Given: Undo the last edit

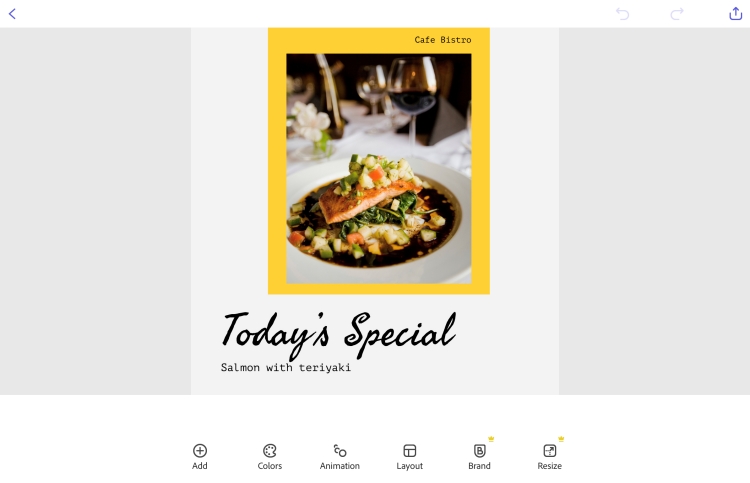Looking at the screenshot, I should [622, 14].
